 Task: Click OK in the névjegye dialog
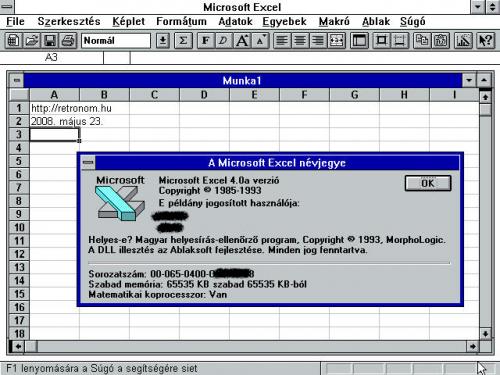point(428,183)
